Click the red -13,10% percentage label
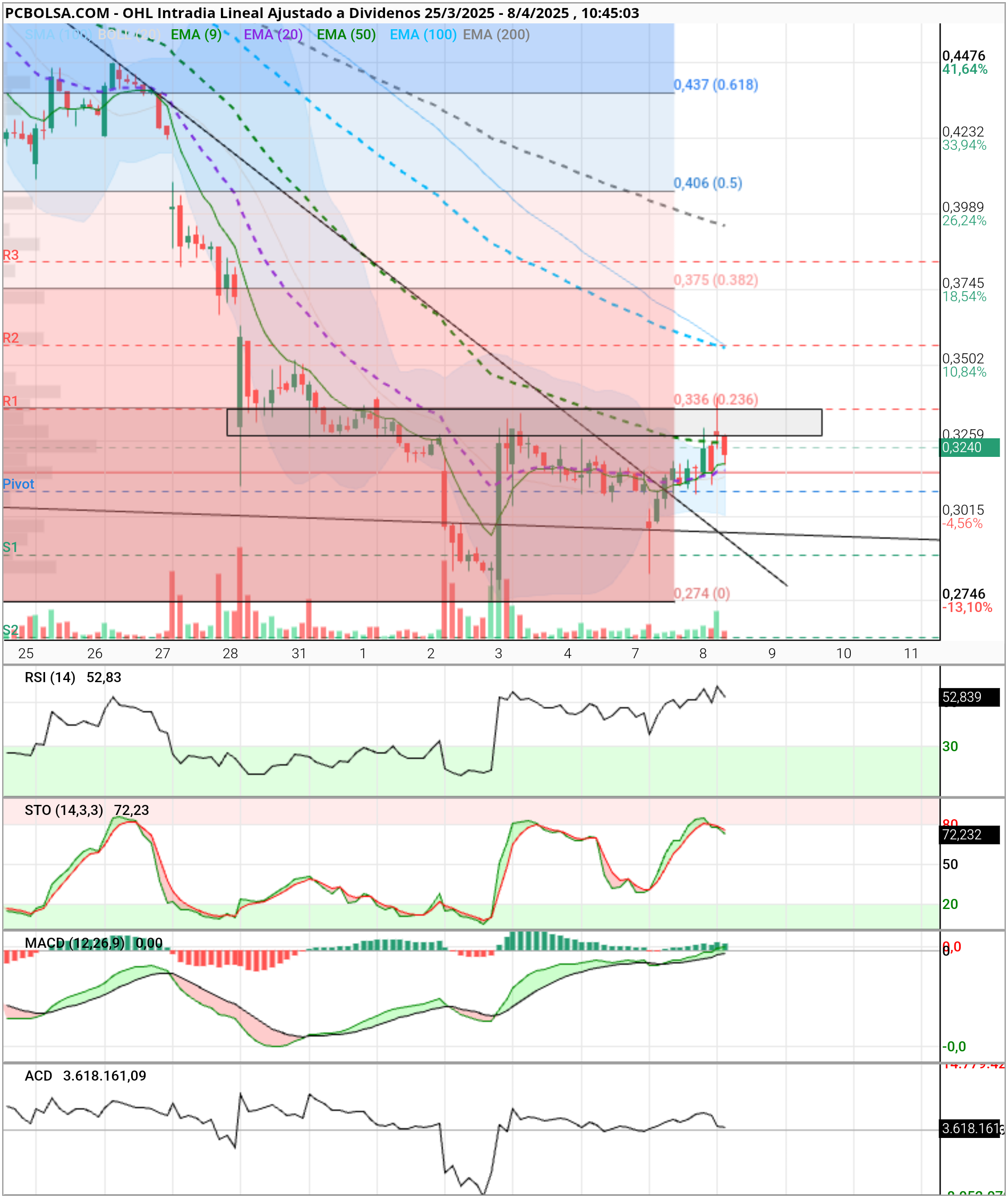This screenshot has height=1198, width=1008. [x=968, y=608]
